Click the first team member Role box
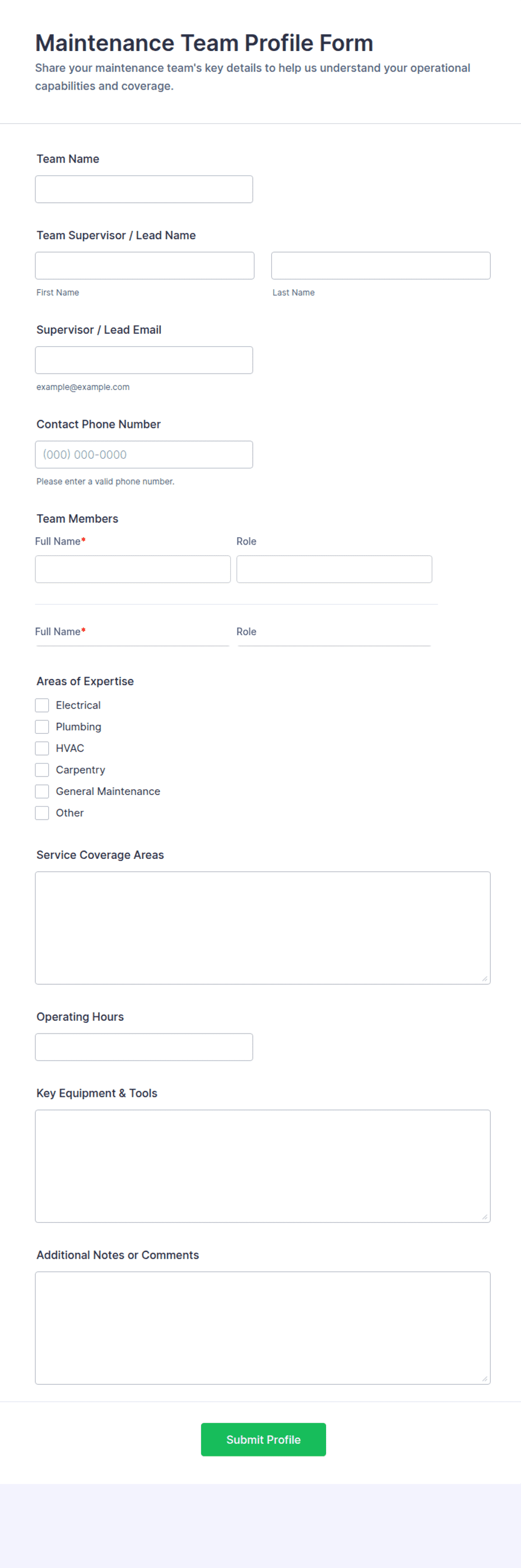 tap(334, 569)
